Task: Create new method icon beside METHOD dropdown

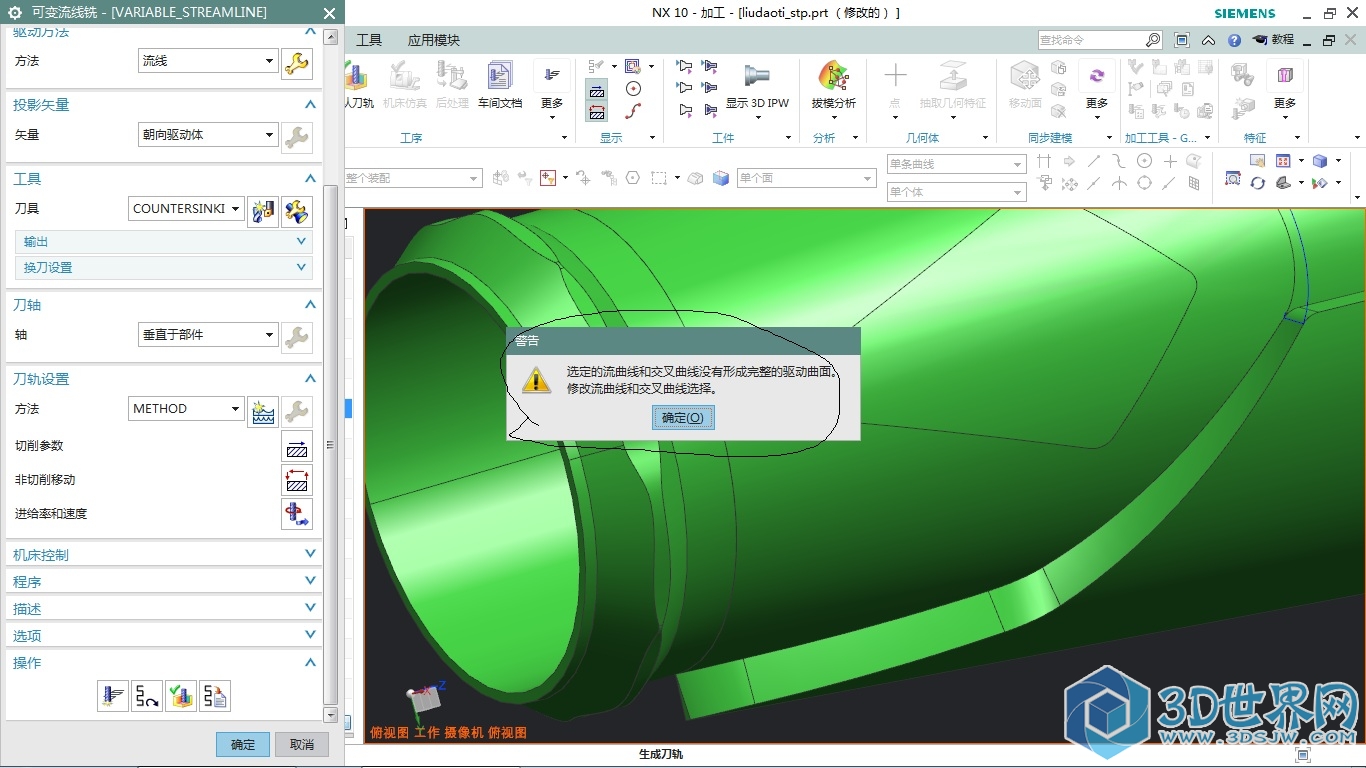Action: coord(263,411)
